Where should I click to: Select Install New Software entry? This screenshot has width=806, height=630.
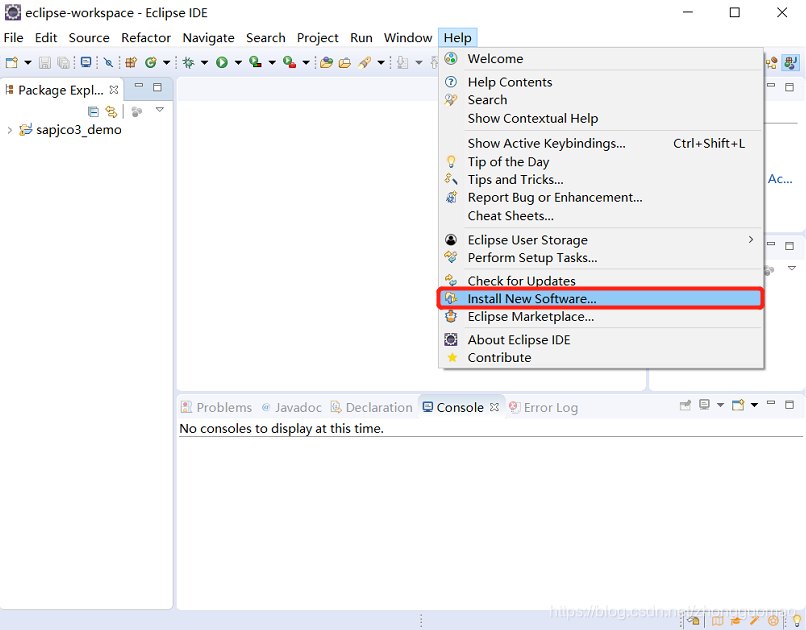[x=601, y=299]
